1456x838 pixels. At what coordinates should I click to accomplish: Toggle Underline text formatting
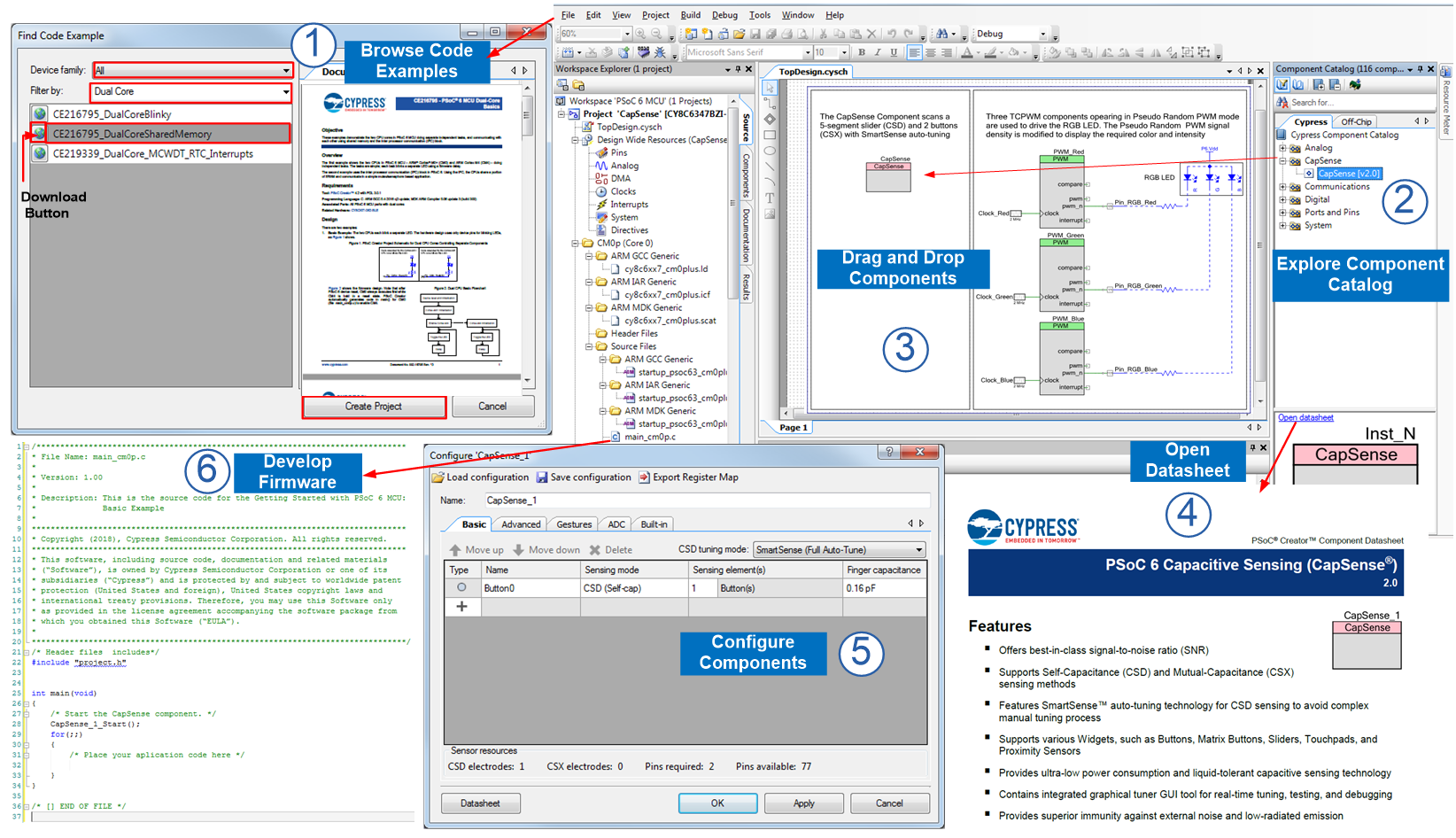pyautogui.click(x=894, y=52)
